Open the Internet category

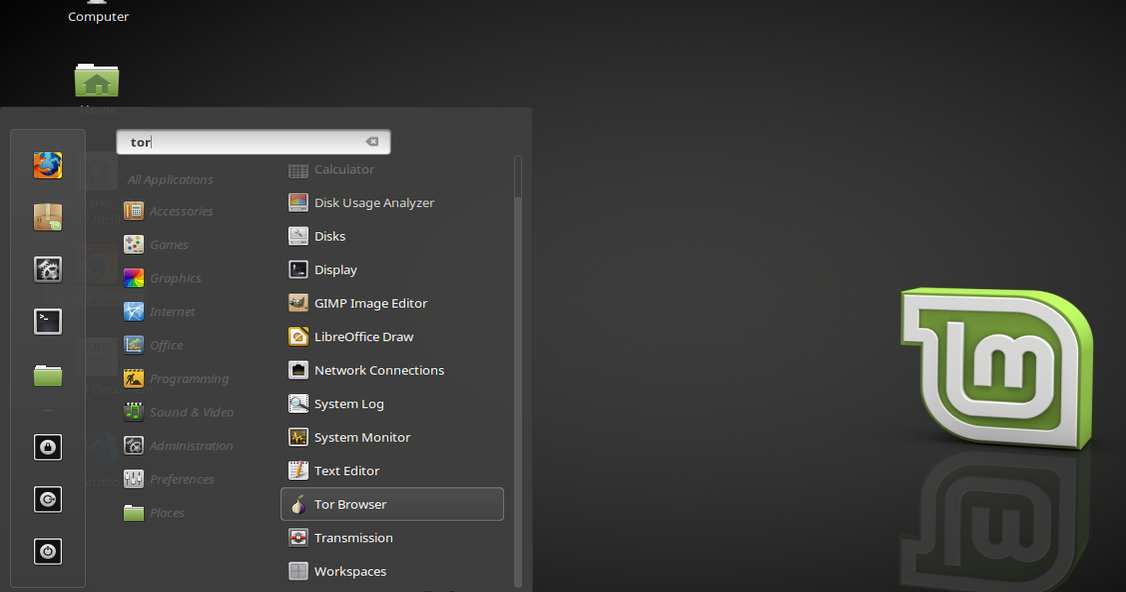pyautogui.click(x=159, y=311)
